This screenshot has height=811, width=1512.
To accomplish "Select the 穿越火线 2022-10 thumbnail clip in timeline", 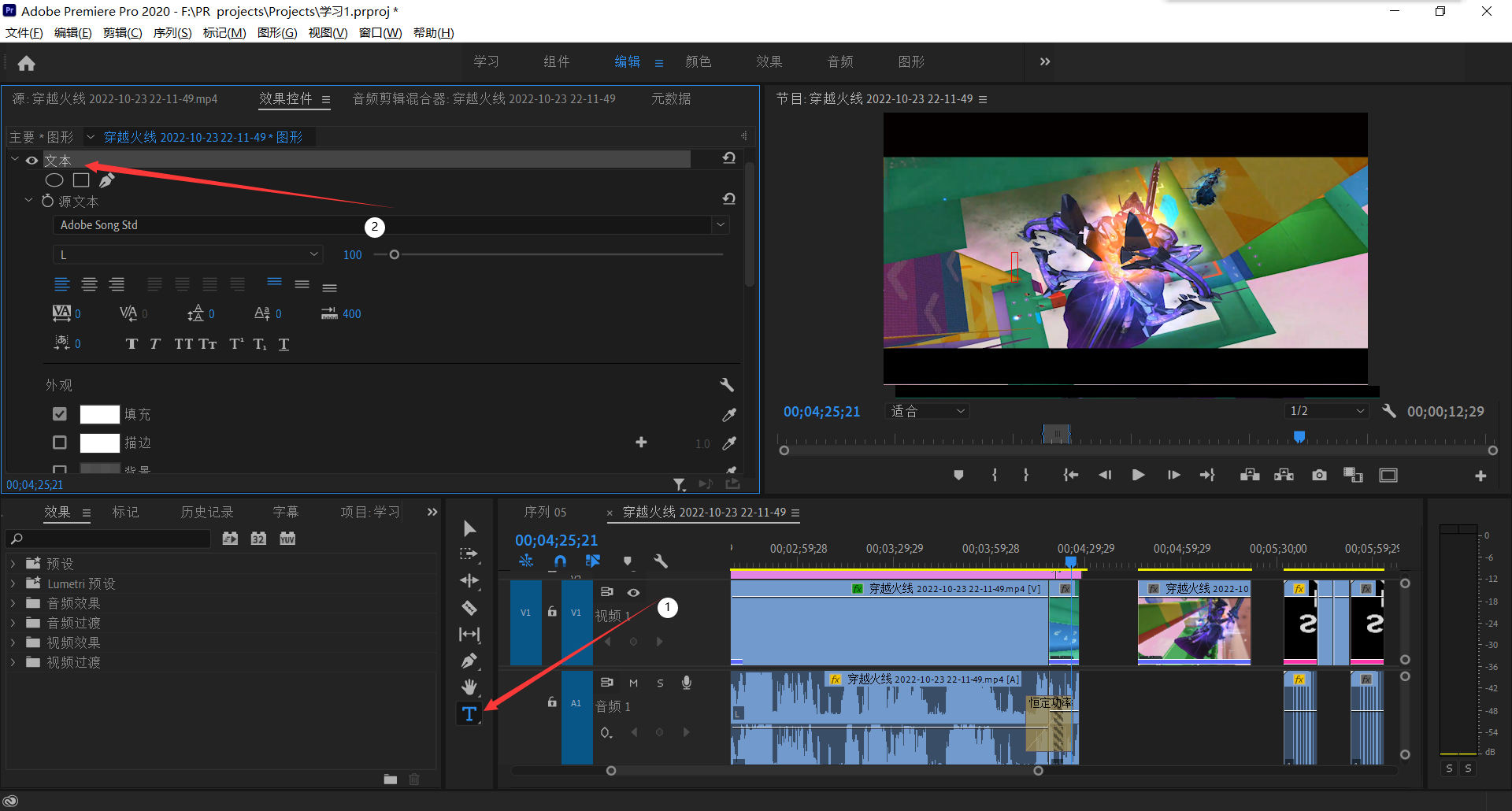I will click(1194, 622).
